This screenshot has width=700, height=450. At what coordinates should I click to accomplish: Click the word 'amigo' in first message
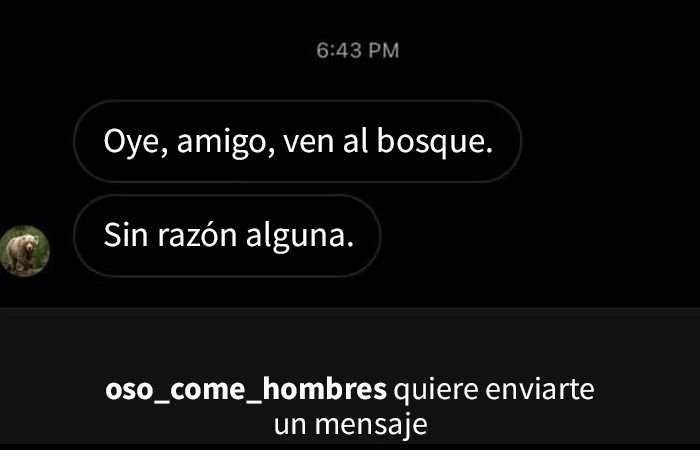(221, 143)
